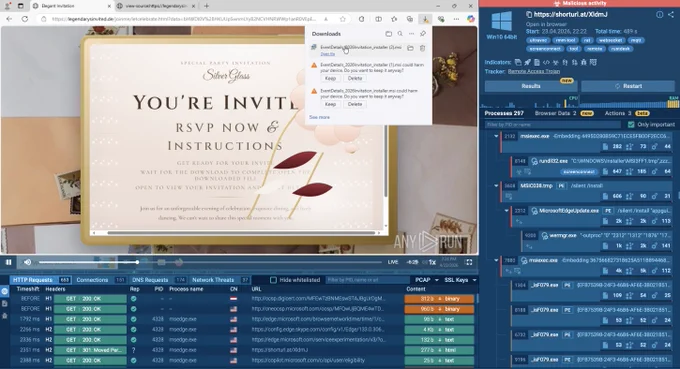Mute the session video volume
680x369 pixels.
pyautogui.click(x=27, y=262)
